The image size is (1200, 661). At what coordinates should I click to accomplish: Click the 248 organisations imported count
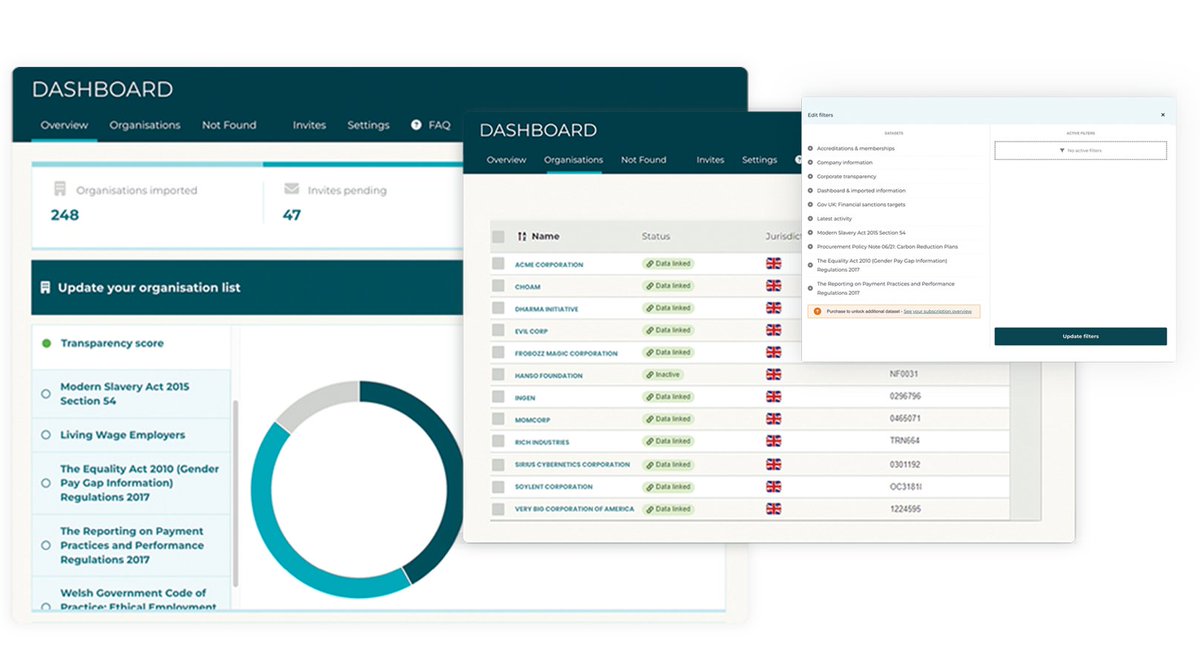(x=65, y=215)
